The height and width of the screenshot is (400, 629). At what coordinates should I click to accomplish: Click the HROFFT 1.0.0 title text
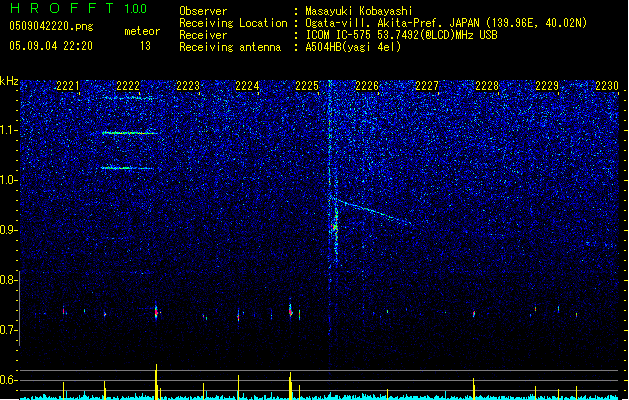78,8
